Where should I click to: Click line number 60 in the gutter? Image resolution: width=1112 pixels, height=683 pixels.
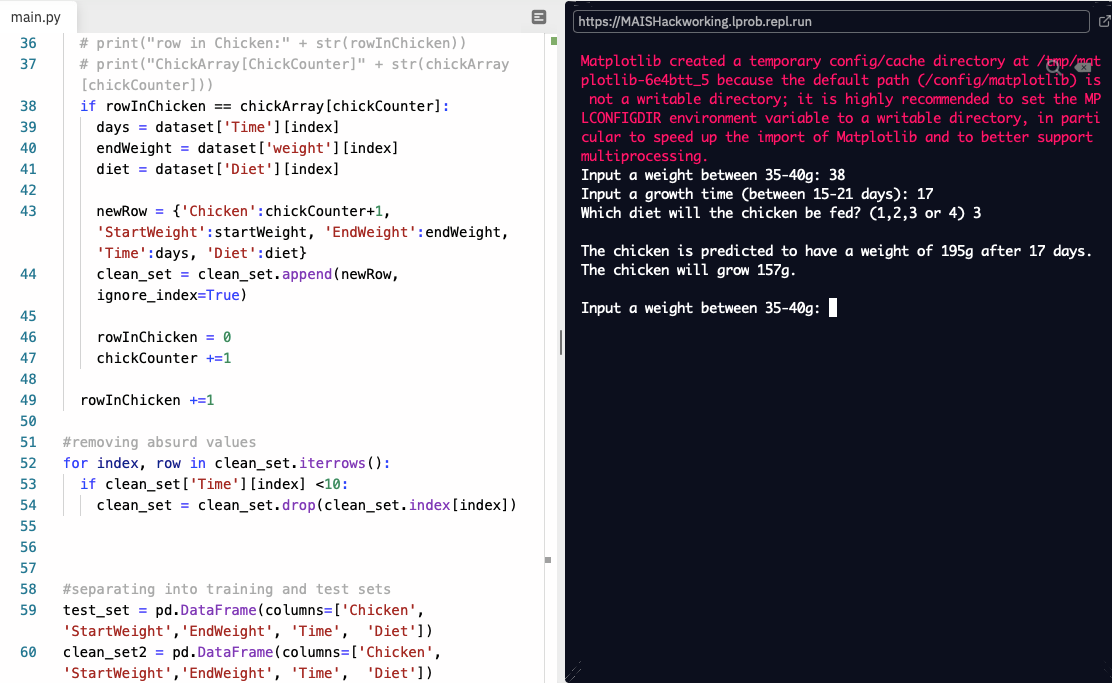coord(28,652)
